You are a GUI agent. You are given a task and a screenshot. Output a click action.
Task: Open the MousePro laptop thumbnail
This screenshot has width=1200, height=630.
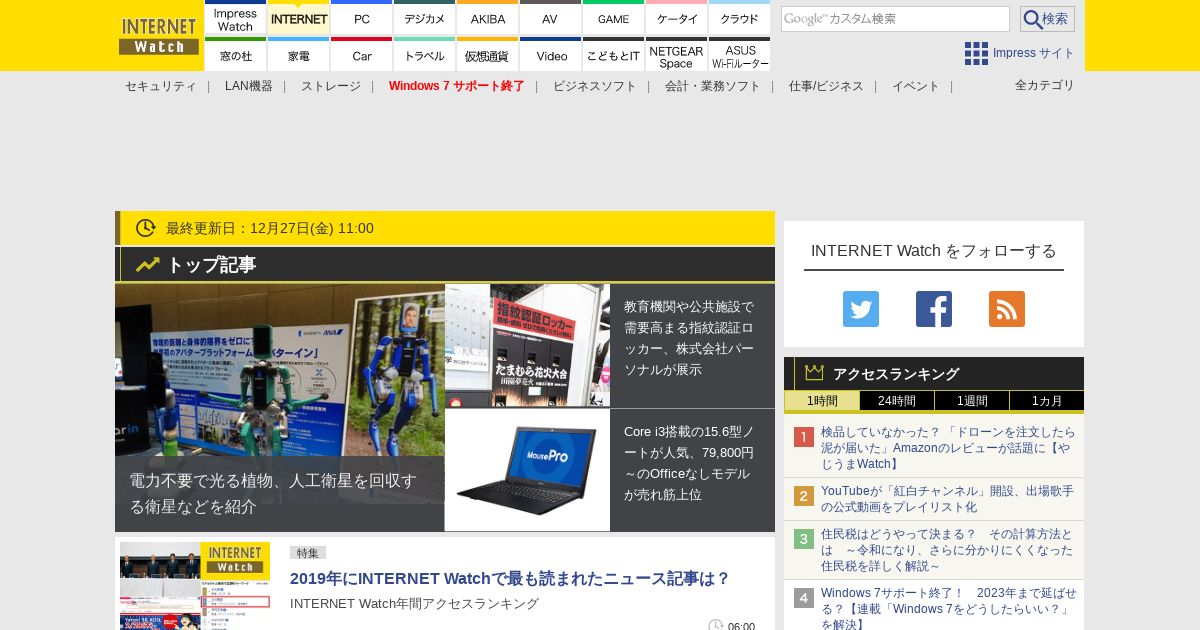pyautogui.click(x=527, y=470)
